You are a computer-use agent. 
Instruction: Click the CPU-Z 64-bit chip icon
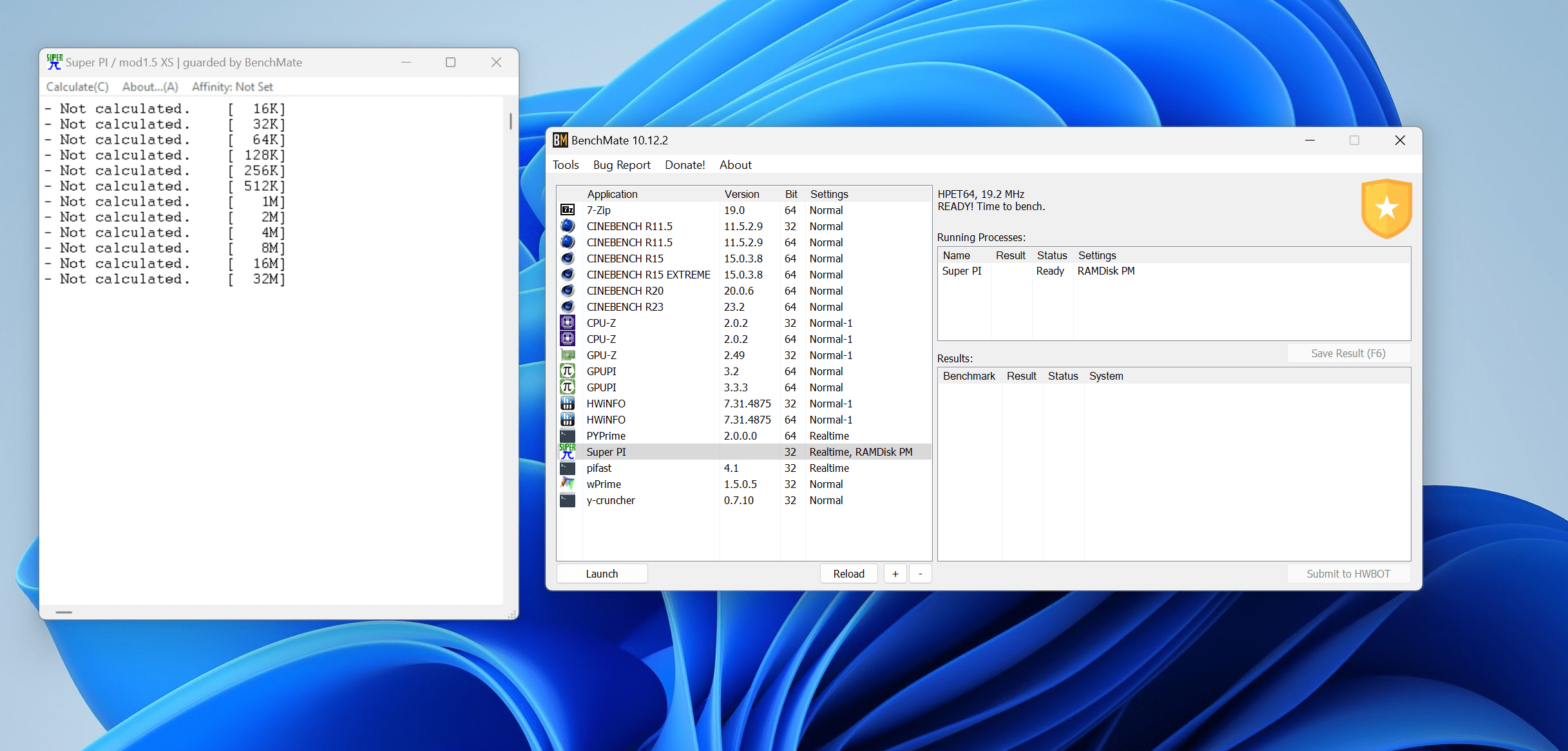568,339
